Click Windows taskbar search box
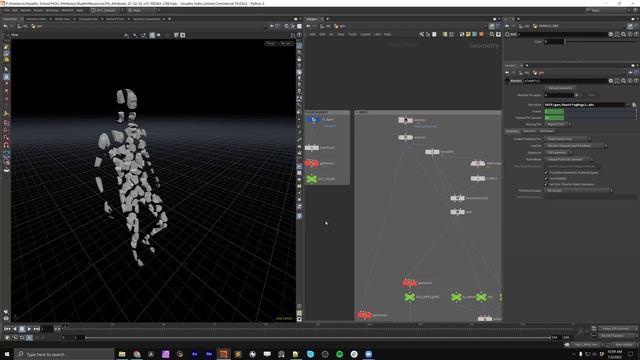640x360 pixels. click(64, 354)
